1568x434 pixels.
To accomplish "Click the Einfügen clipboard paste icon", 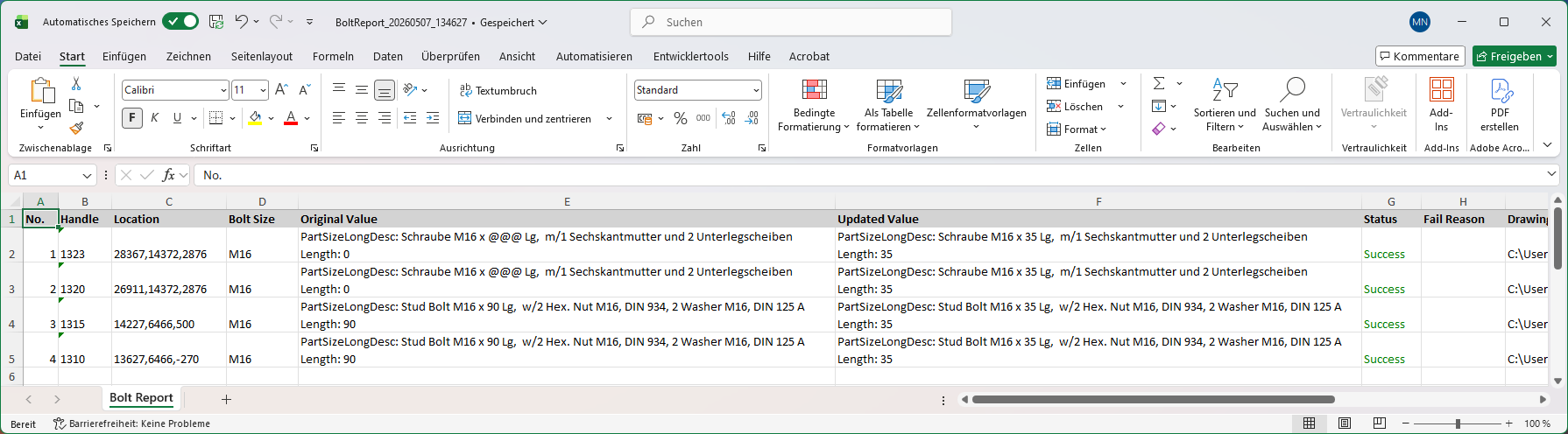I will click(x=40, y=90).
